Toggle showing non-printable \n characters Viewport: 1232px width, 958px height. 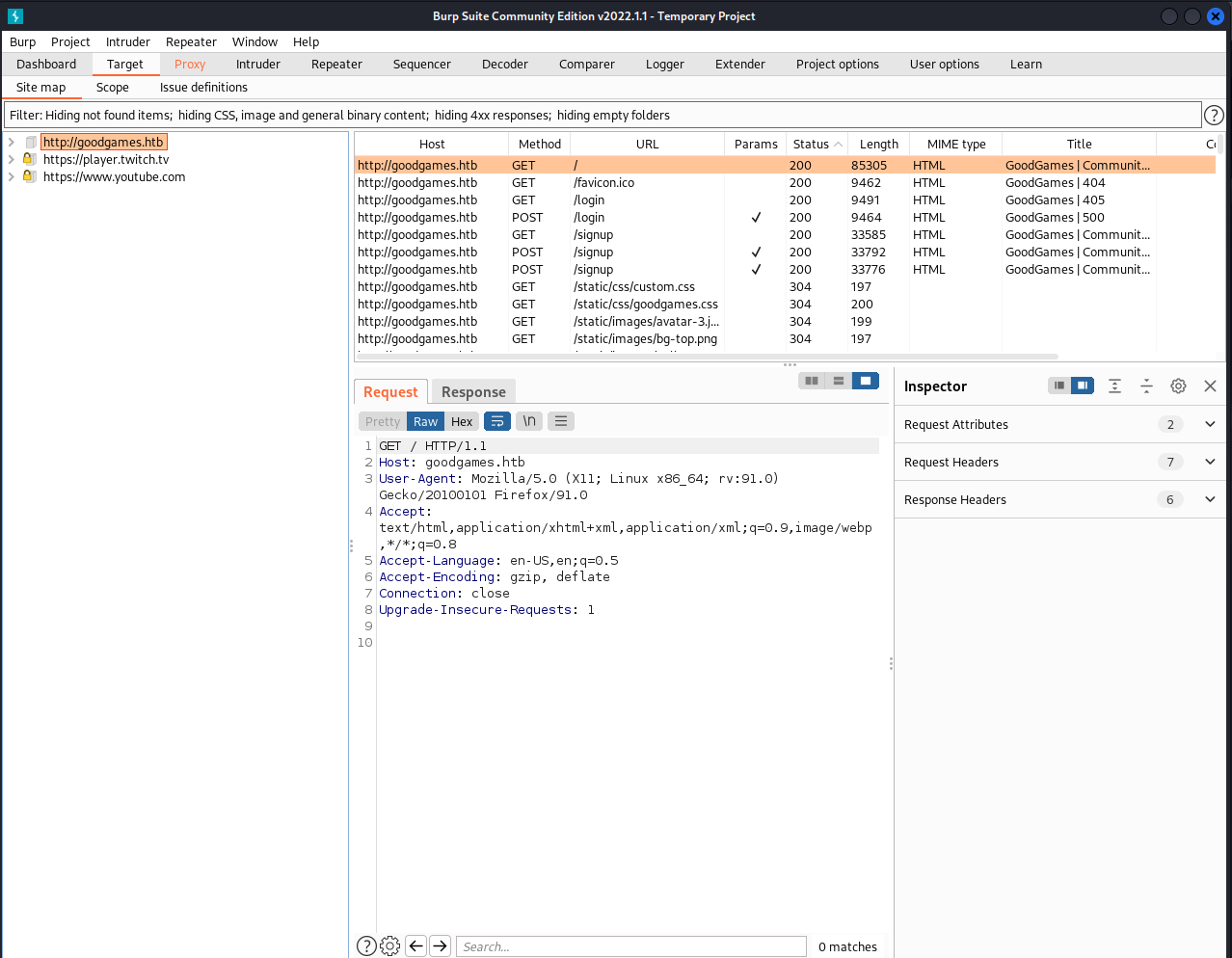point(529,421)
